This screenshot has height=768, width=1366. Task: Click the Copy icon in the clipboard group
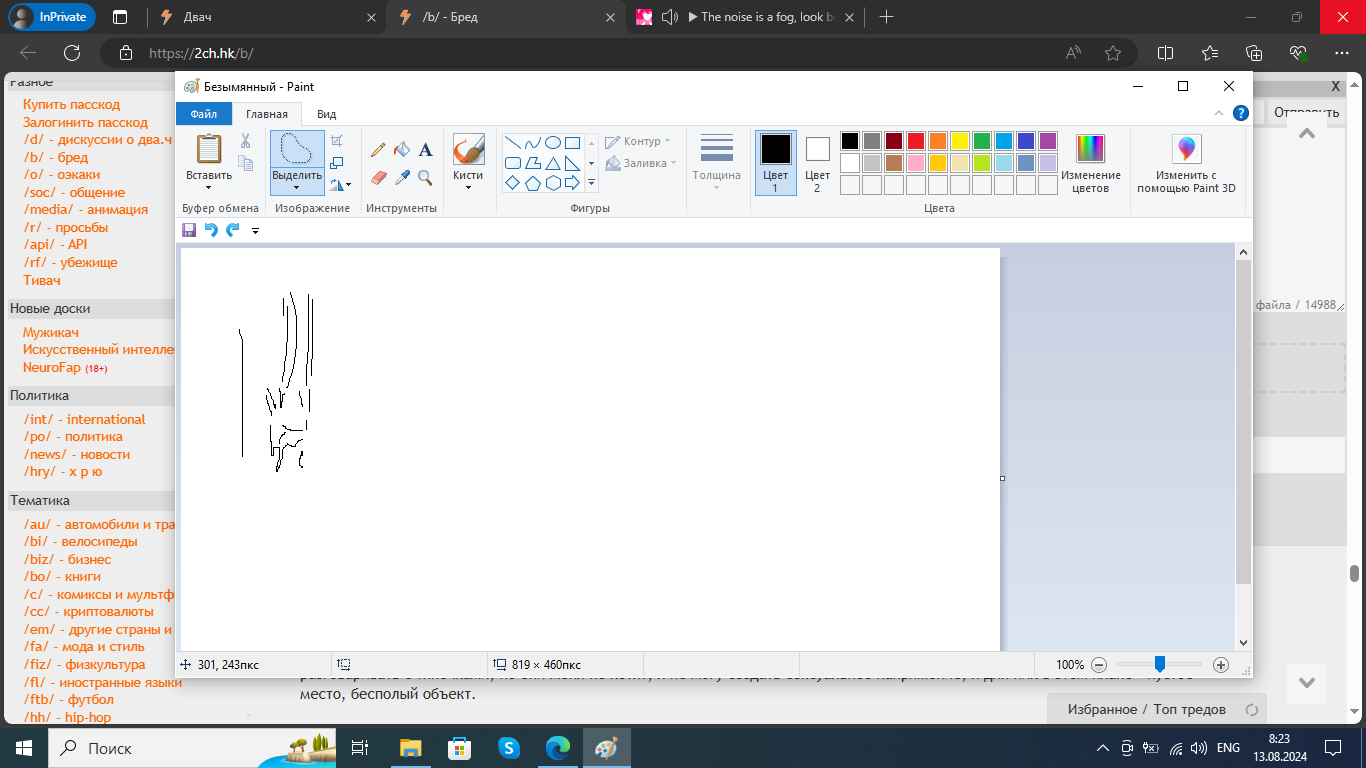click(x=245, y=162)
